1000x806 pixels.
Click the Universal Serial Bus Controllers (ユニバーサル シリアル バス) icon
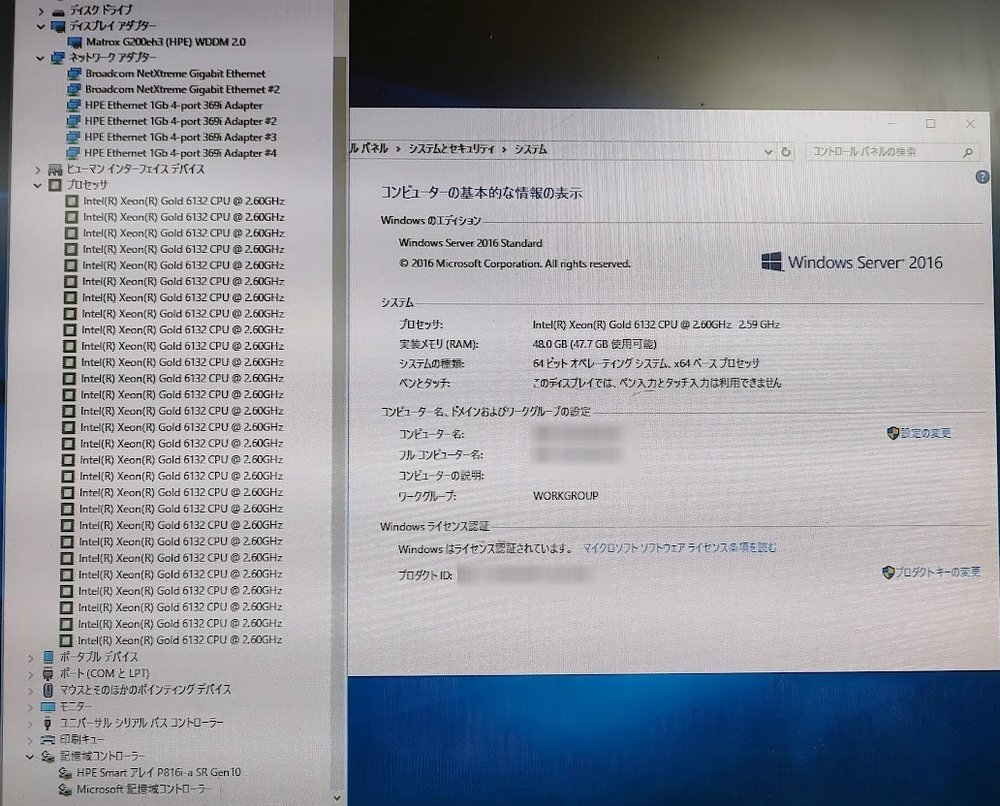[47, 723]
